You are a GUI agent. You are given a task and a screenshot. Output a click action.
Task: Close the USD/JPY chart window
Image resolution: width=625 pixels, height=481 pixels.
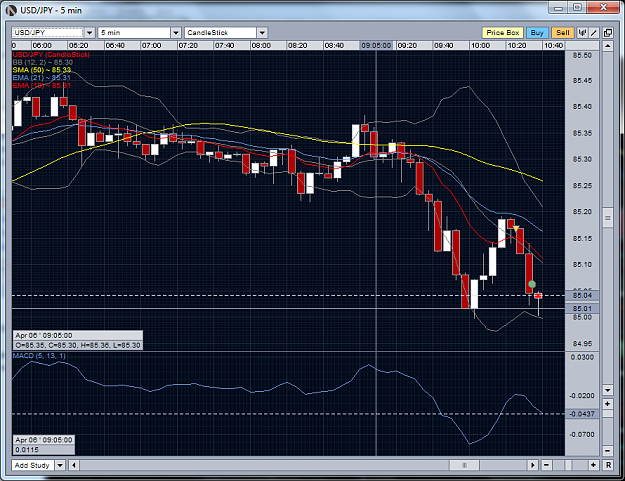coord(603,8)
